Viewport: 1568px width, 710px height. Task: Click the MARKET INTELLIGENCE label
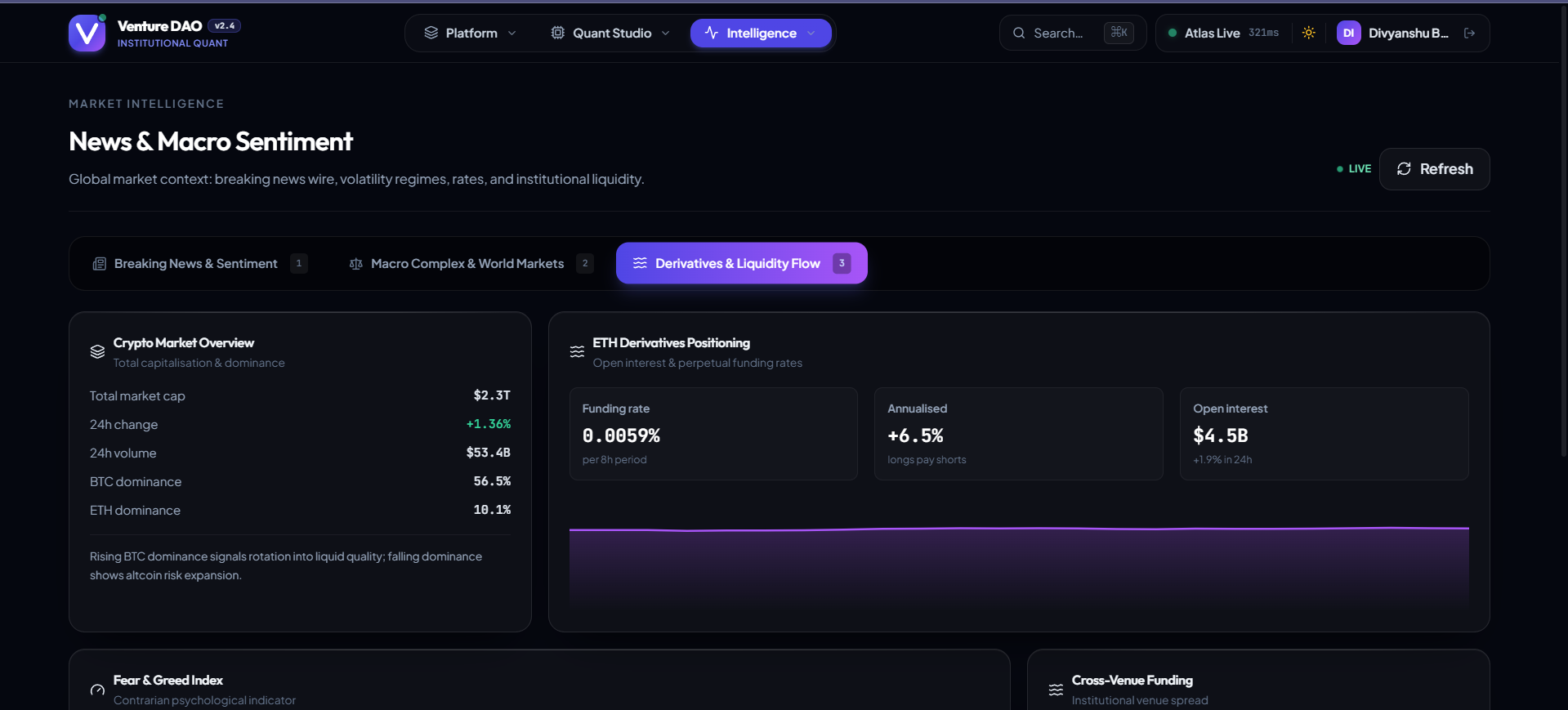coord(146,104)
